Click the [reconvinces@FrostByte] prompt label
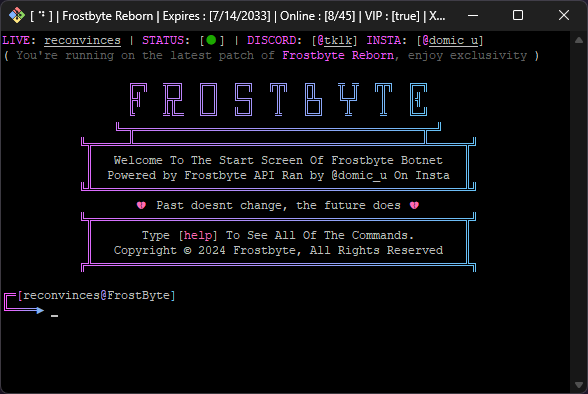This screenshot has width=588, height=394. tap(96, 295)
